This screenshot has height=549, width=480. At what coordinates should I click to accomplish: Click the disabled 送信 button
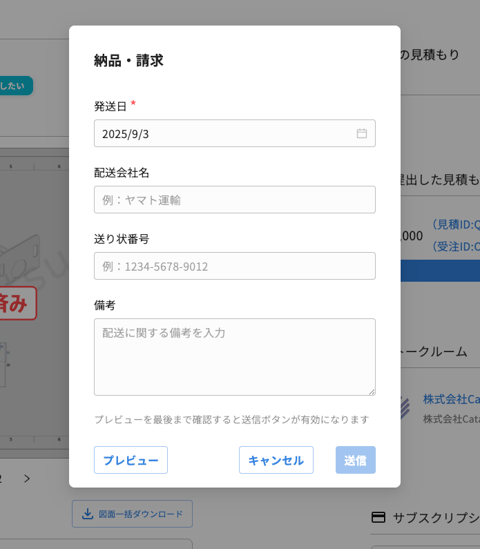tap(355, 460)
